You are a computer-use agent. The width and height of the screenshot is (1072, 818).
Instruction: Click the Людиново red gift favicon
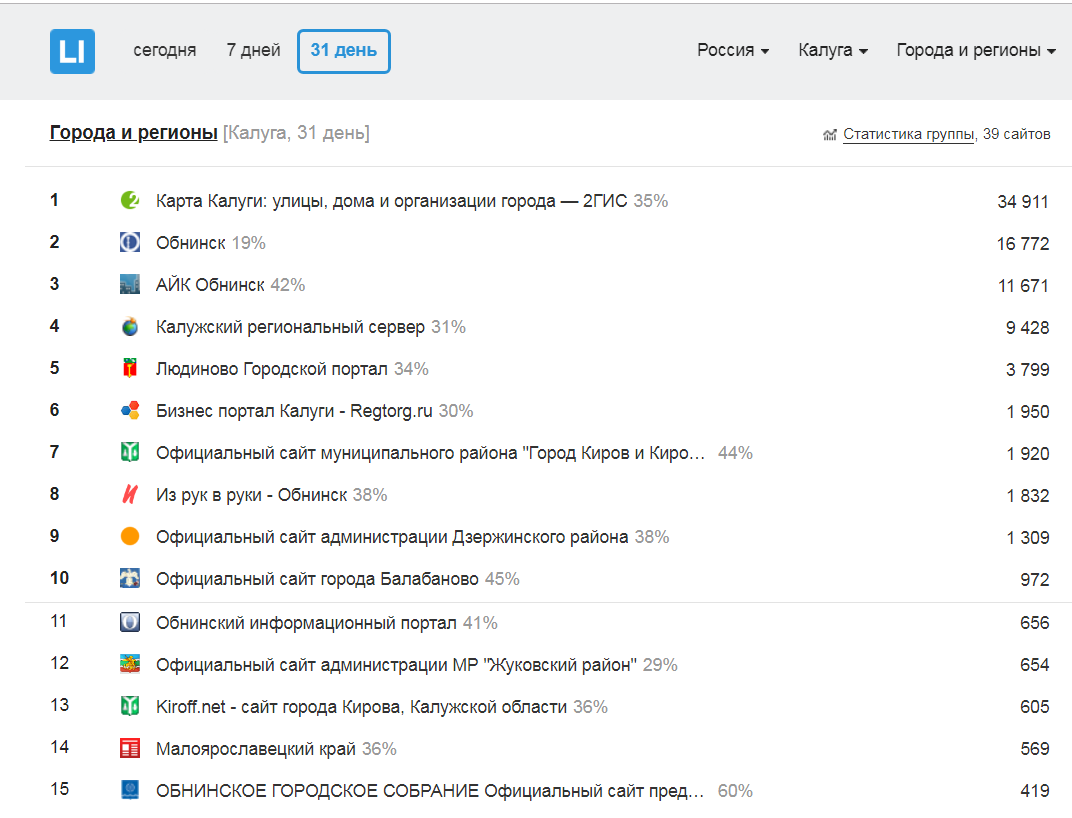pos(130,369)
